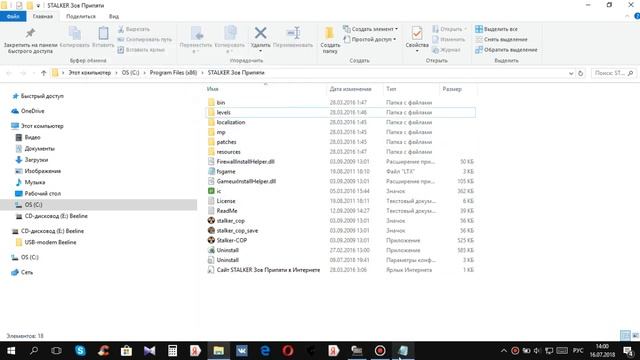Select Сеть in navigation pane
Image resolution: width=640 pixels, height=360 pixels.
27,272
